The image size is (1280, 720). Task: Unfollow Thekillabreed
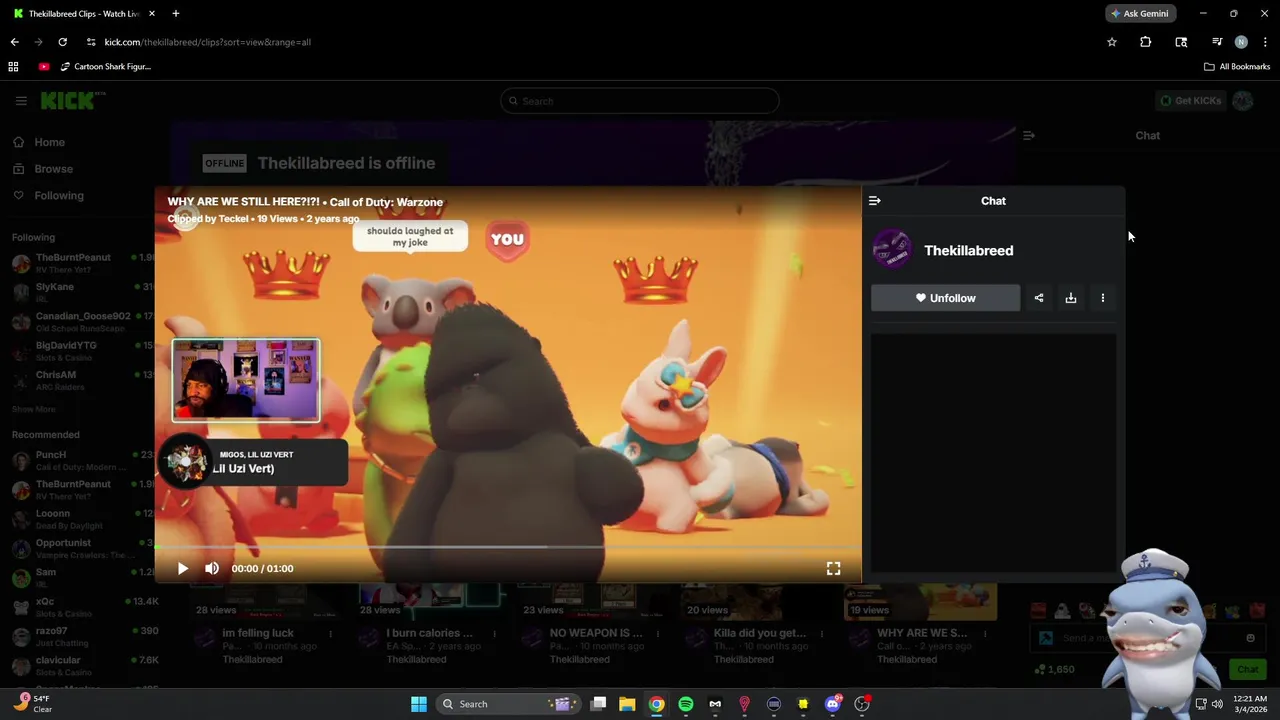pos(945,298)
